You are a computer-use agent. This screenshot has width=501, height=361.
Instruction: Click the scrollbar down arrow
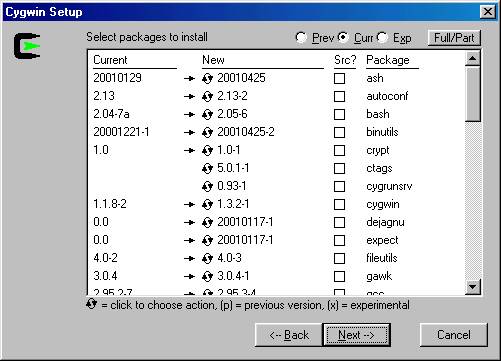(x=473, y=287)
